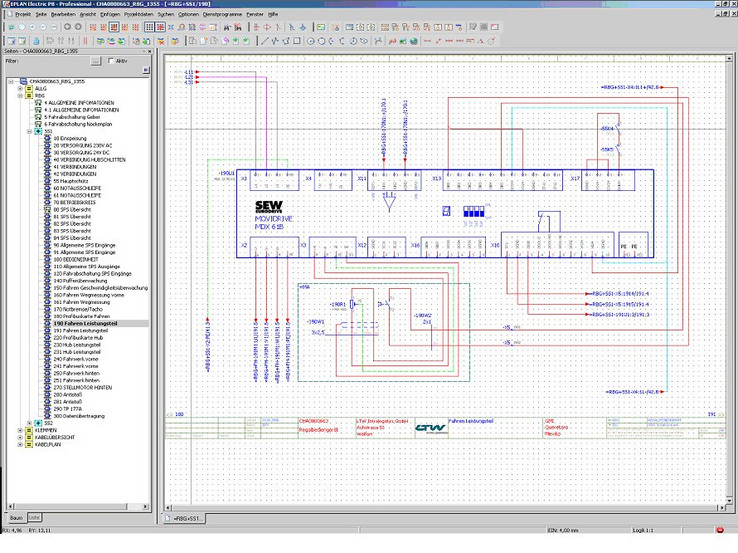
Task: Open the Dienstprogramme menu
Action: (222, 14)
